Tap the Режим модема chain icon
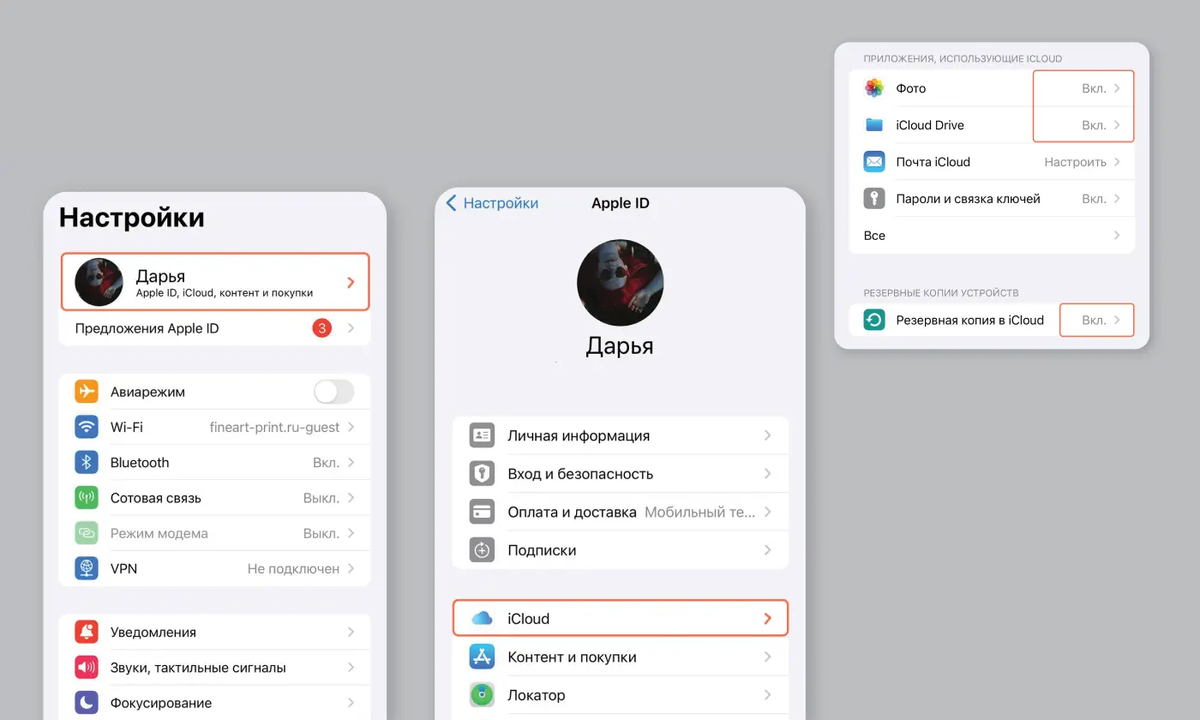1200x720 pixels. (86, 533)
